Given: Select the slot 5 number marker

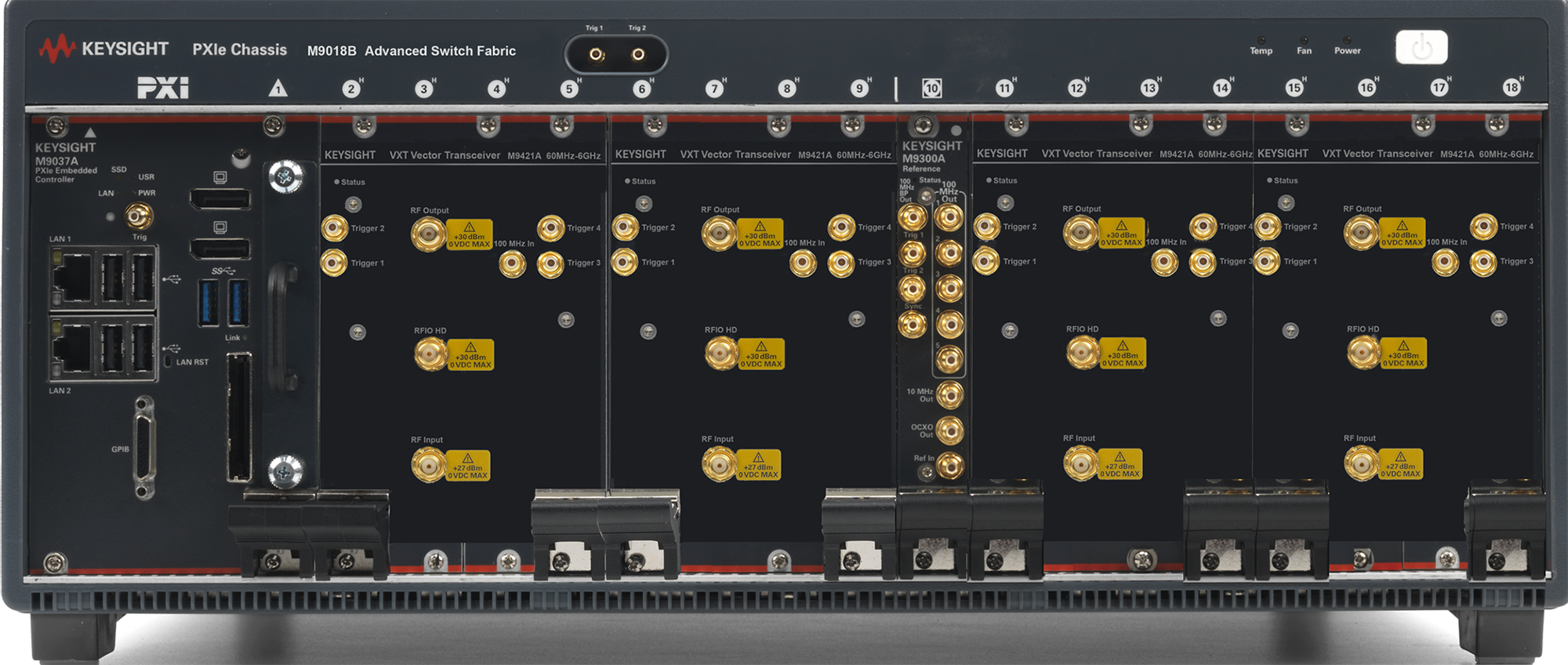Looking at the screenshot, I should tap(569, 89).
